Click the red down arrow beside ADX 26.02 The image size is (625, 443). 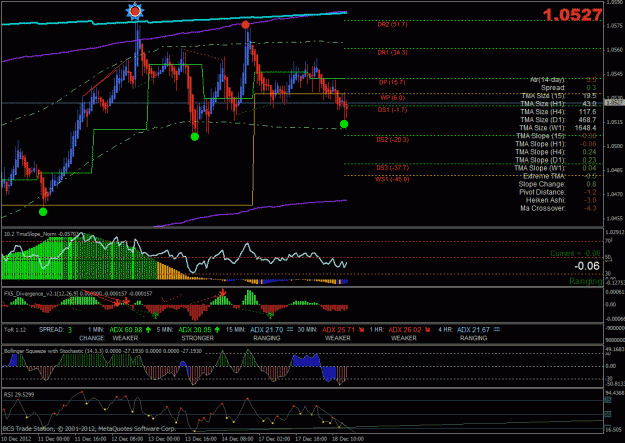click(427, 330)
